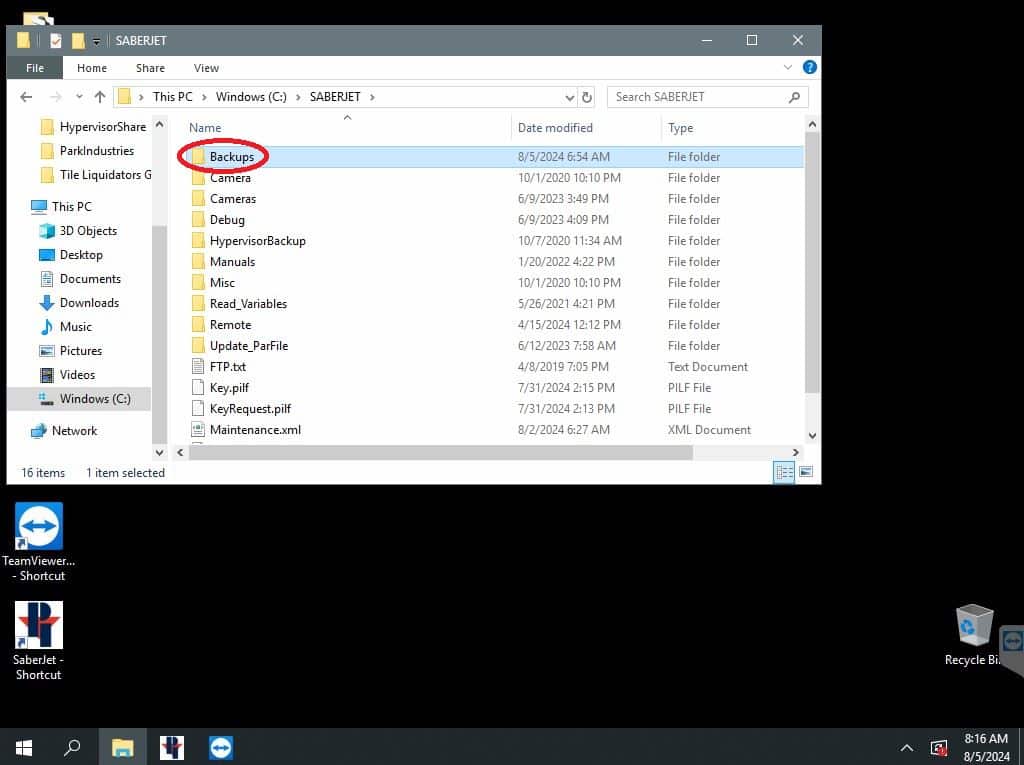Select This PC in navigation pane
The height and width of the screenshot is (765, 1024).
(62, 206)
